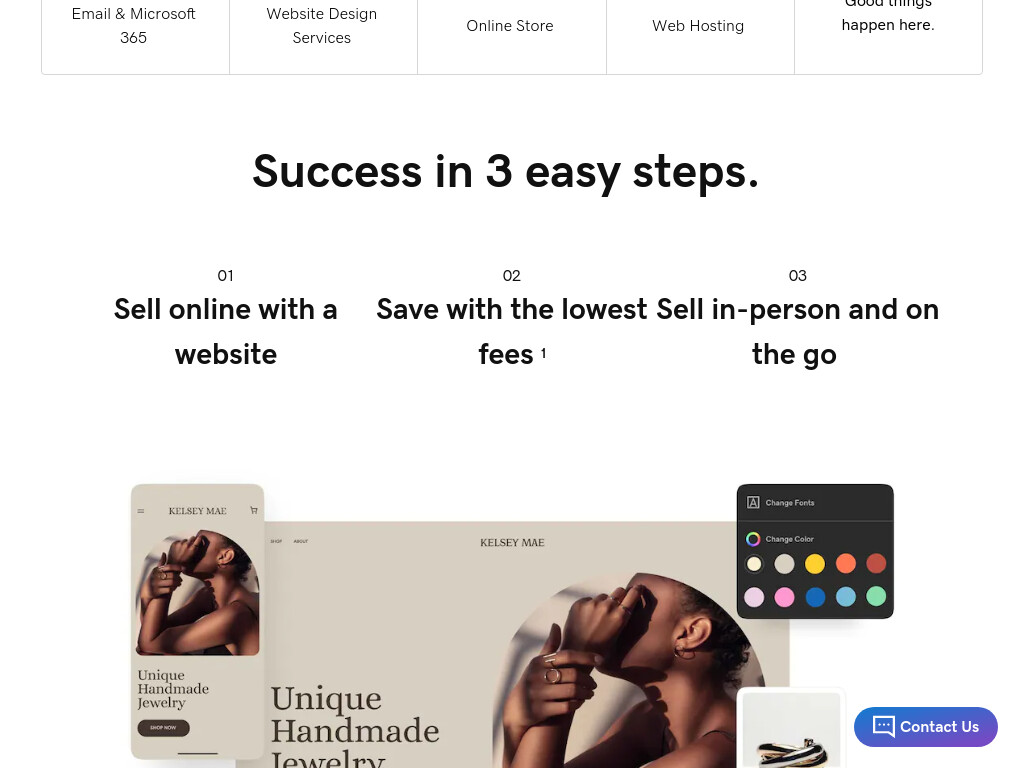Image resolution: width=1024 pixels, height=768 pixels.
Task: Click the fees footnote superscript 1
Action: pos(543,353)
